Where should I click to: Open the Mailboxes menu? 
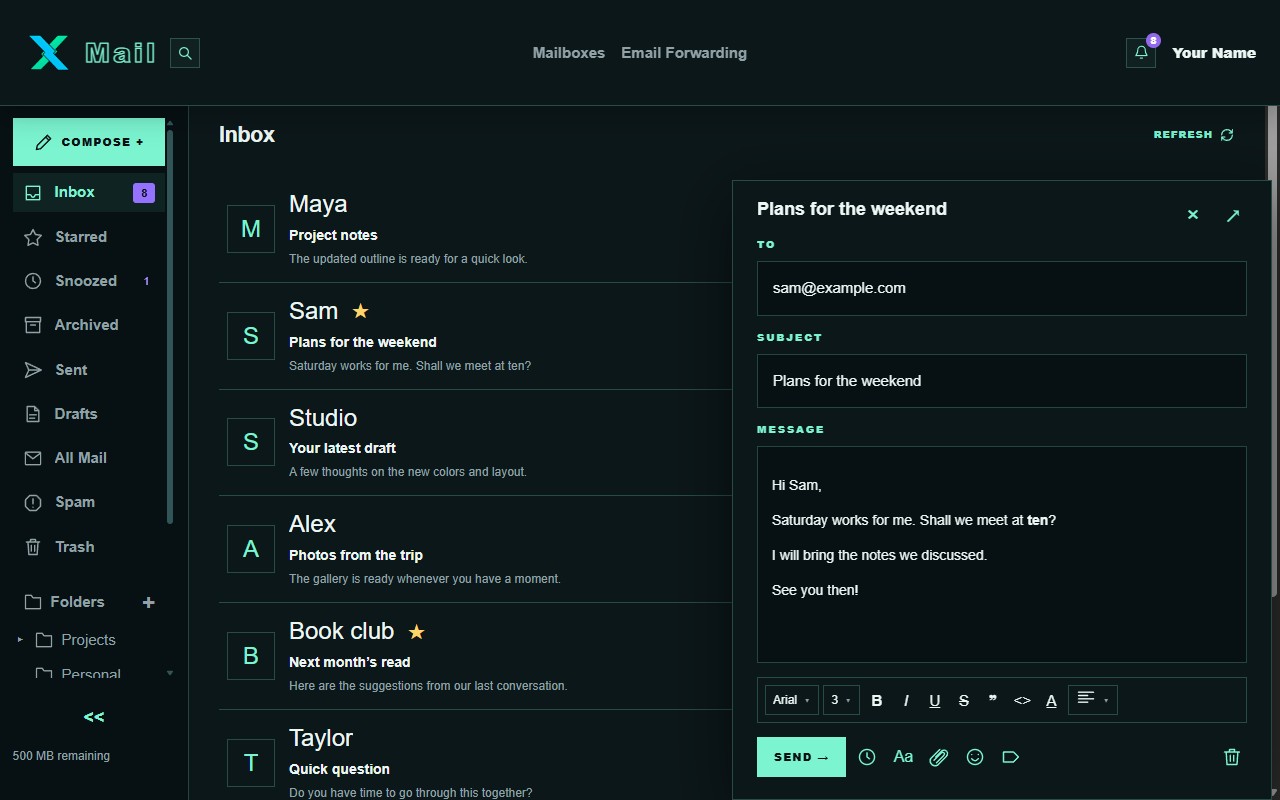569,53
